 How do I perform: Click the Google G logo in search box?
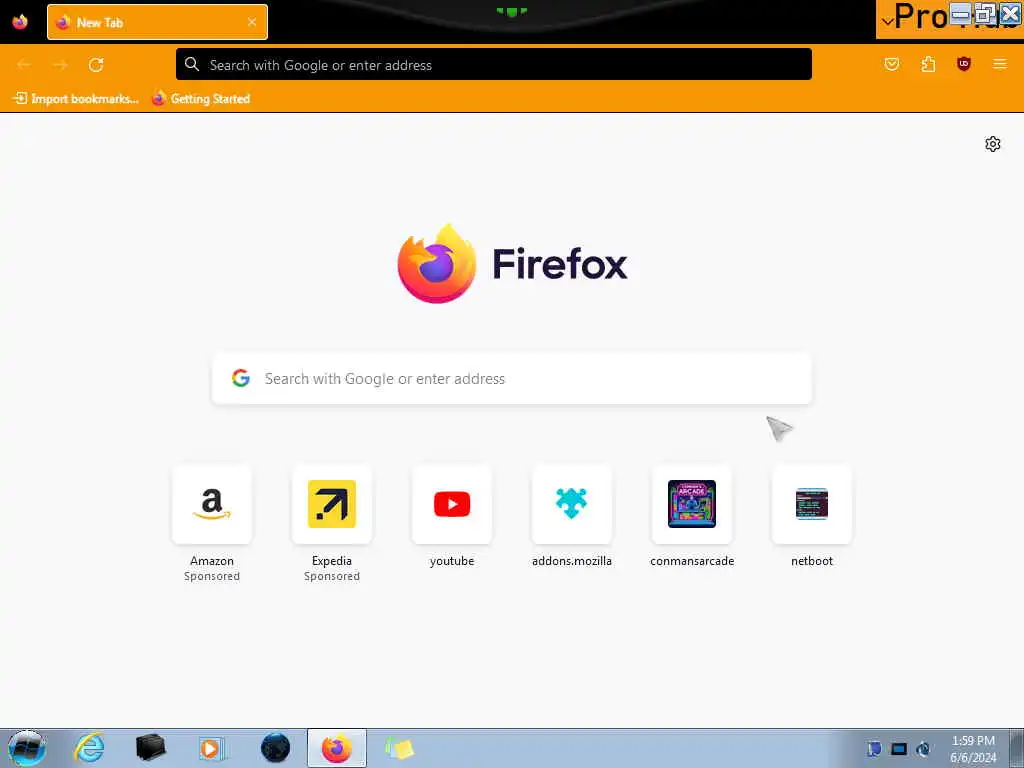point(241,378)
